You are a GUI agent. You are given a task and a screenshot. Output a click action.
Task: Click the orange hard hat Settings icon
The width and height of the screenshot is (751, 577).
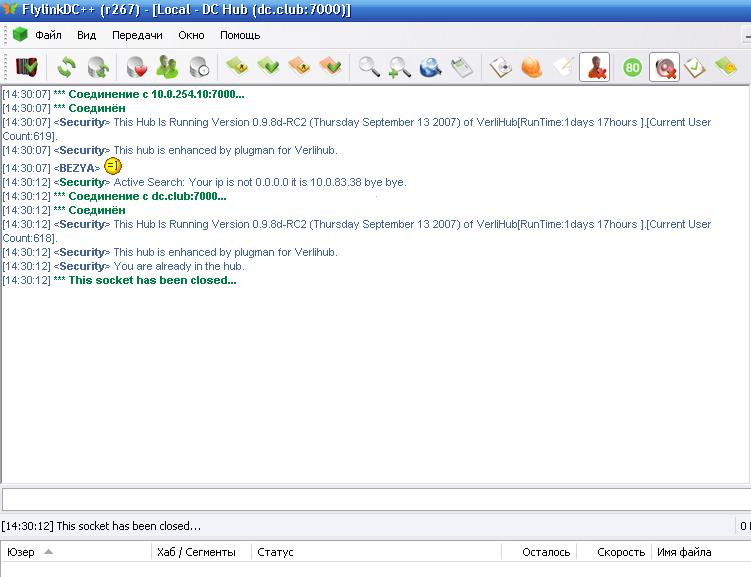tap(532, 67)
